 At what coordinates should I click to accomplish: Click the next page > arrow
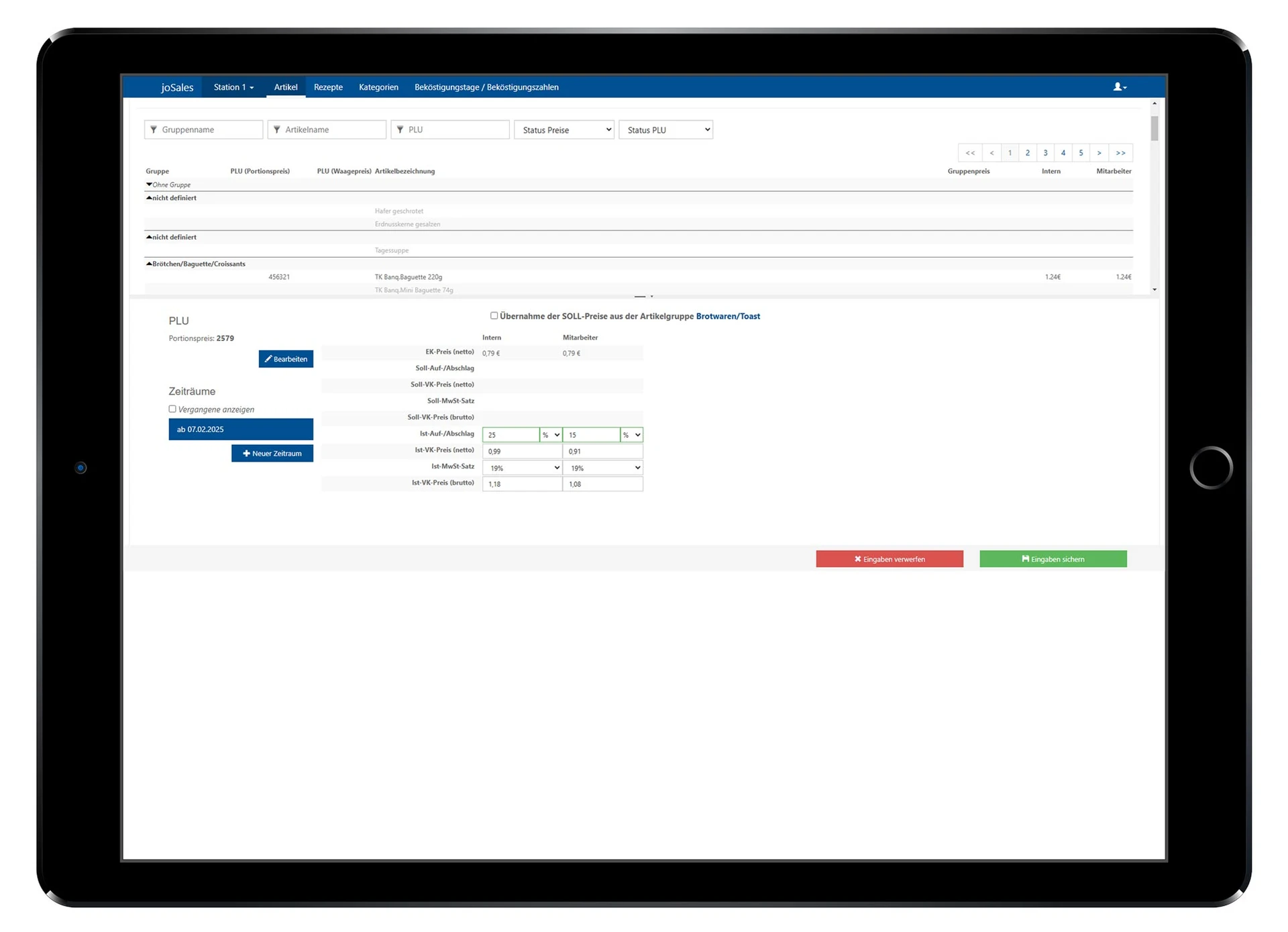(1099, 153)
